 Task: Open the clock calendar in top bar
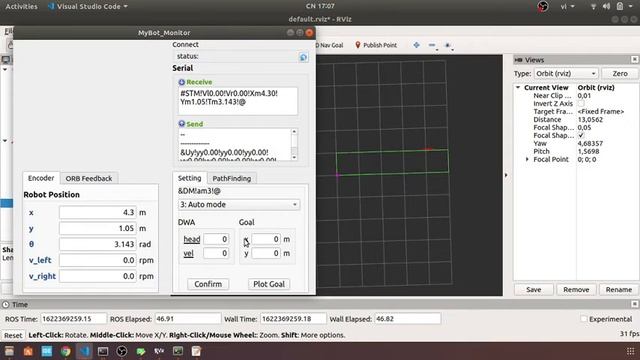(320, 6)
